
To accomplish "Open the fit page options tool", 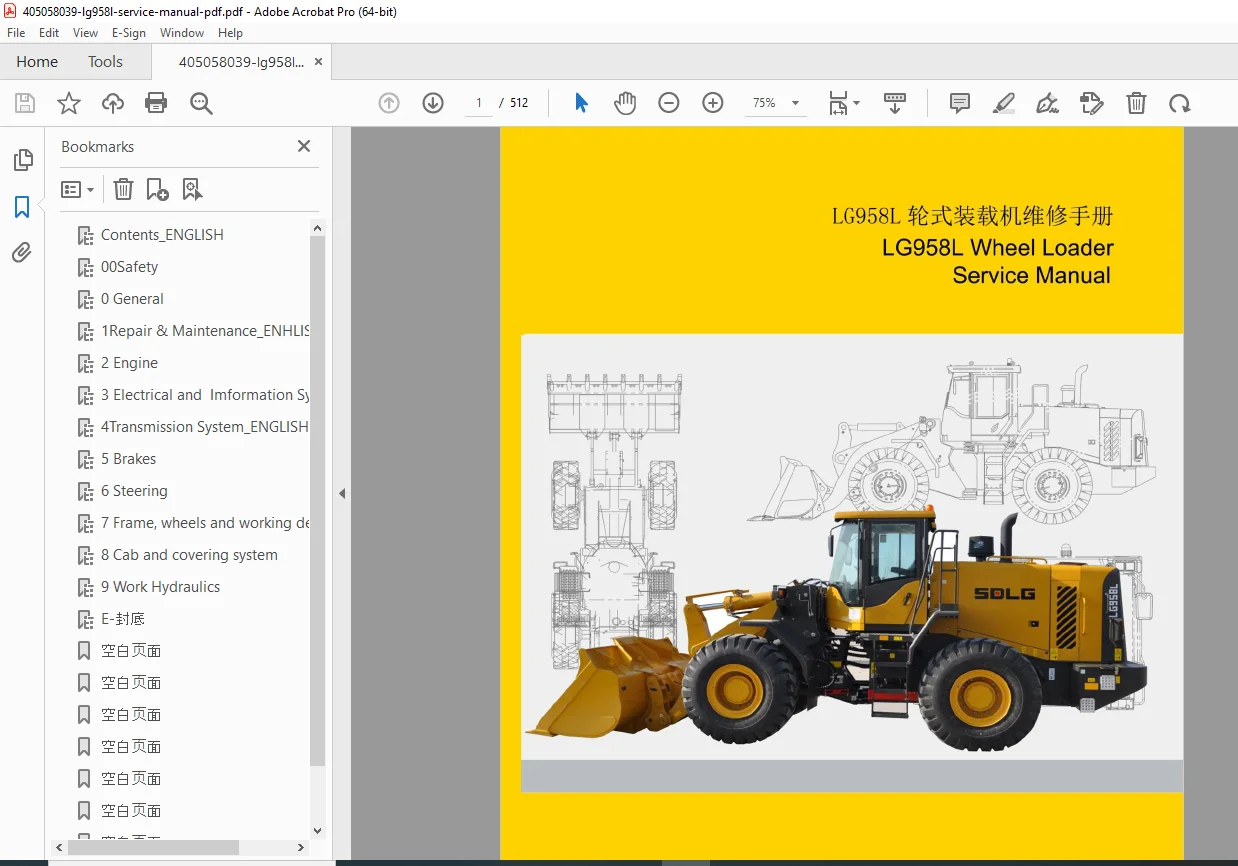I will [838, 103].
